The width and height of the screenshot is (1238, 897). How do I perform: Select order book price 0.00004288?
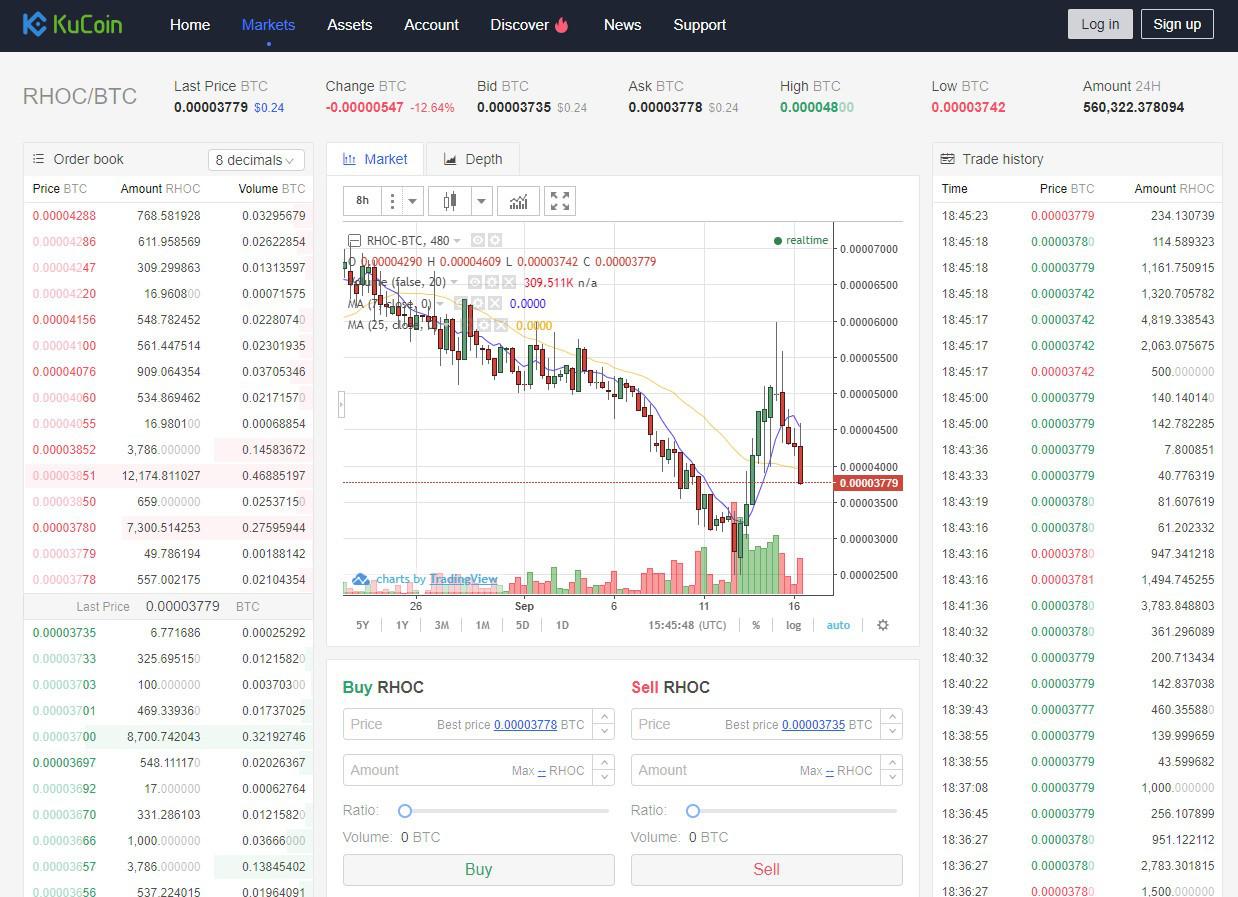pyautogui.click(x=64, y=216)
